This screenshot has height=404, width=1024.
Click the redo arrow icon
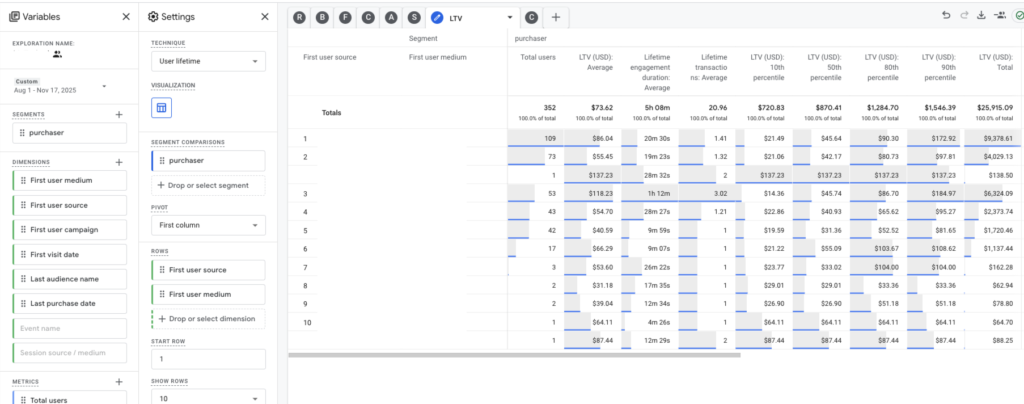pyautogui.click(x=964, y=16)
